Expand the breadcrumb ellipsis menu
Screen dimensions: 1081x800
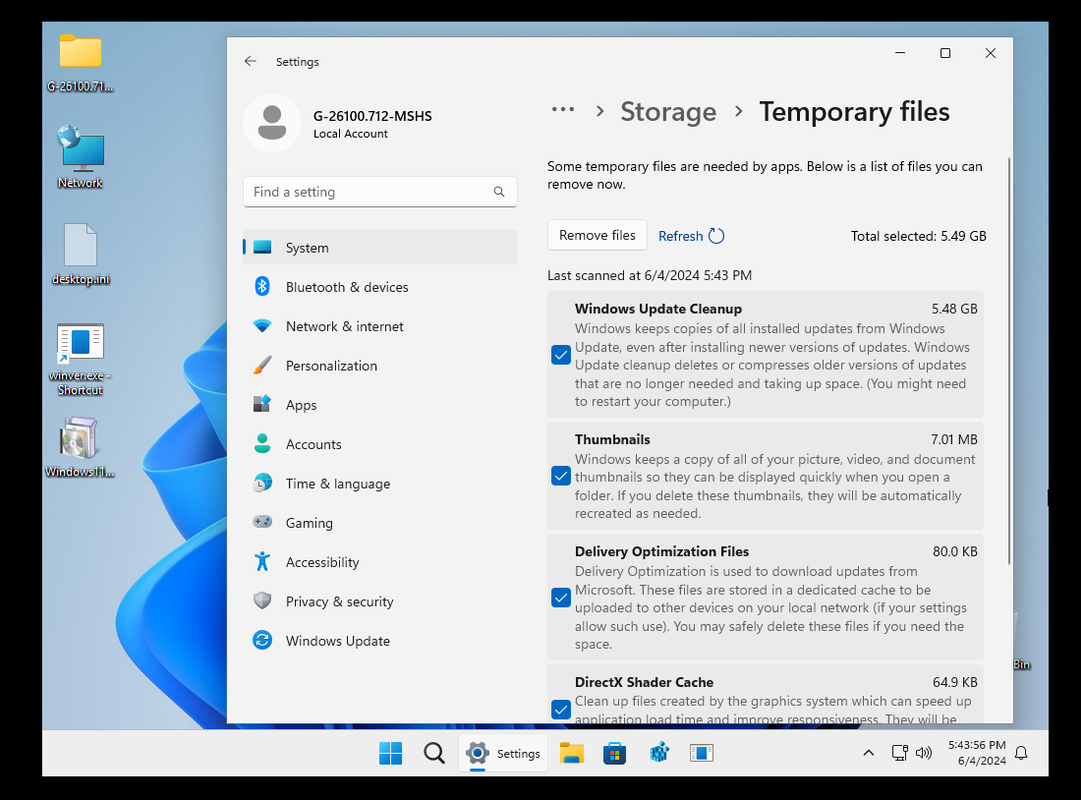coord(563,110)
